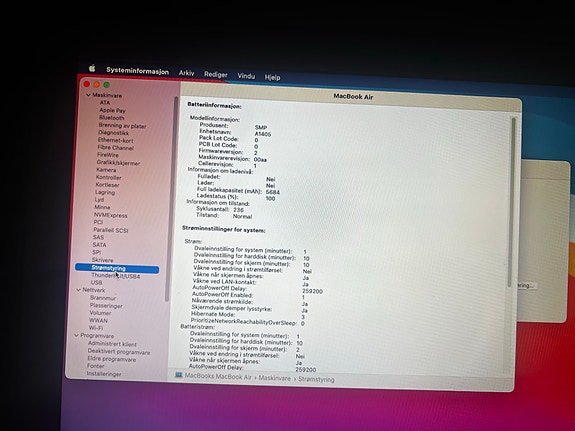
Task: Select Thunderbolt/USB4 in the sidebar
Action: [x=115, y=276]
